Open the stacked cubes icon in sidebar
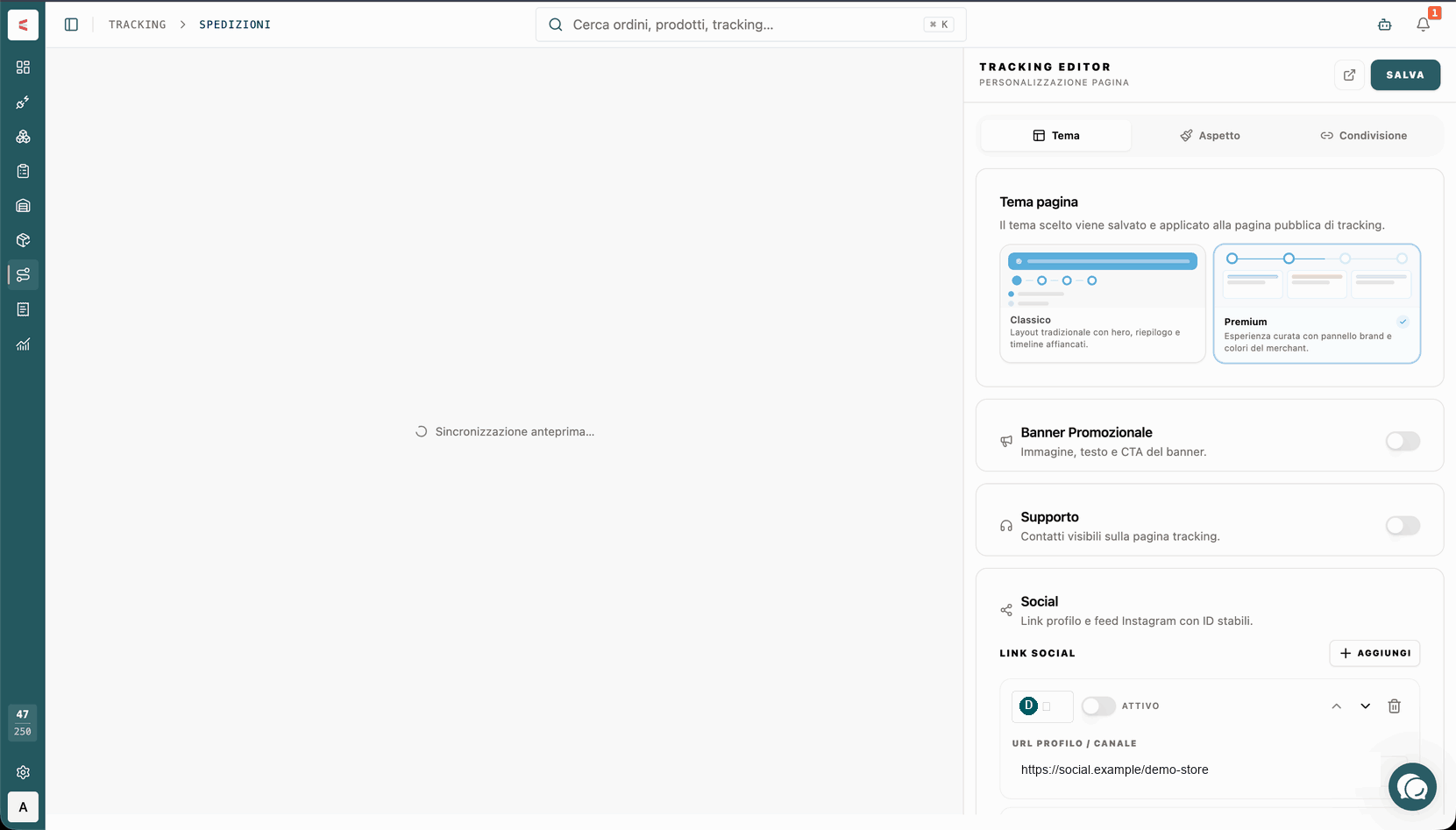 [23, 137]
